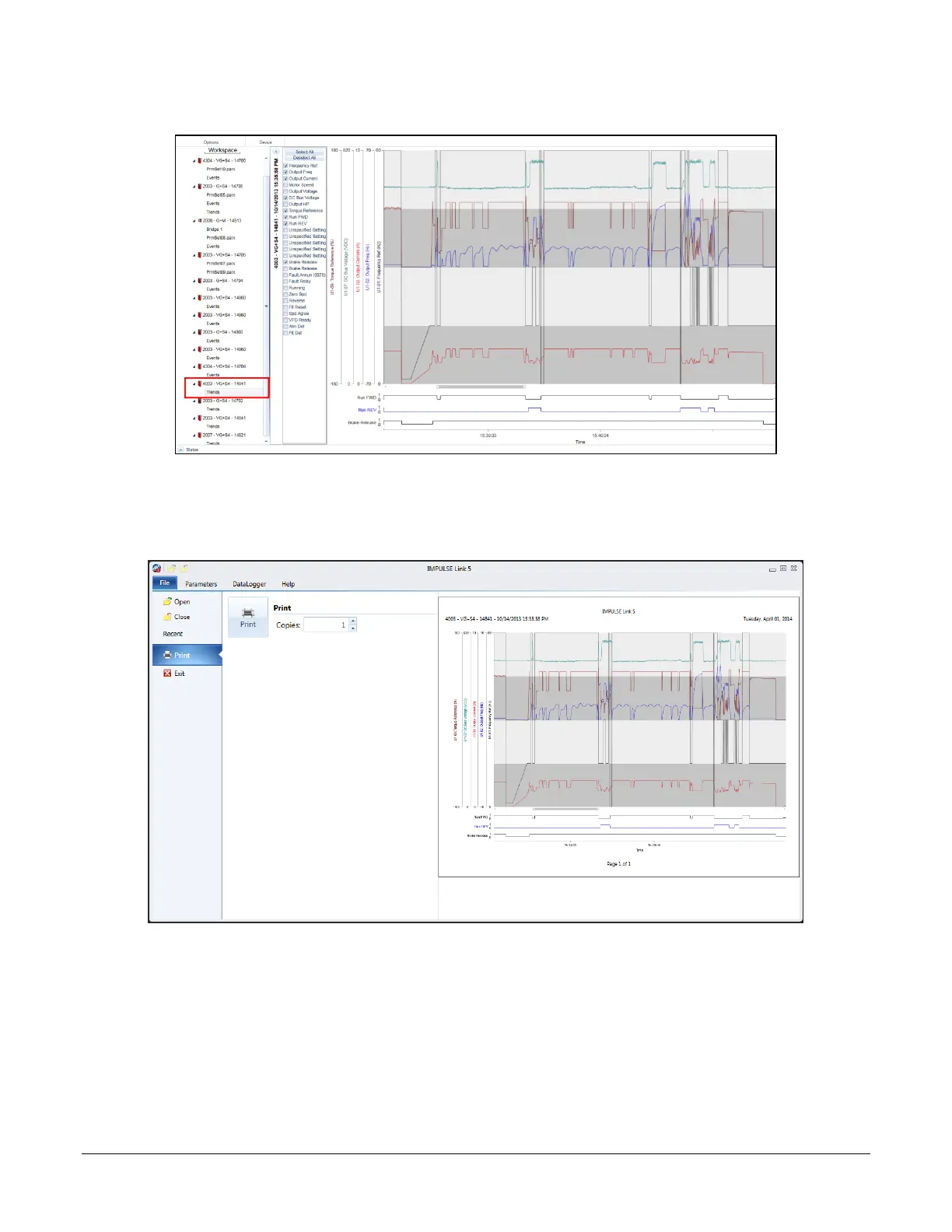
Task: Uncheck the Frequency Ref trend checkbox
Action: click(286, 166)
